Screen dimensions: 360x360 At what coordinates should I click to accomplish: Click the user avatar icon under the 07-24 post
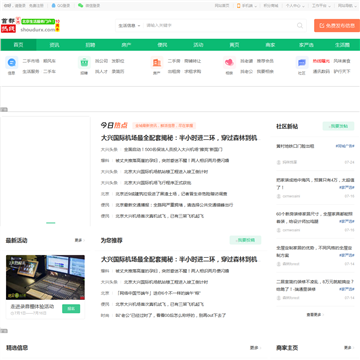click(x=279, y=162)
